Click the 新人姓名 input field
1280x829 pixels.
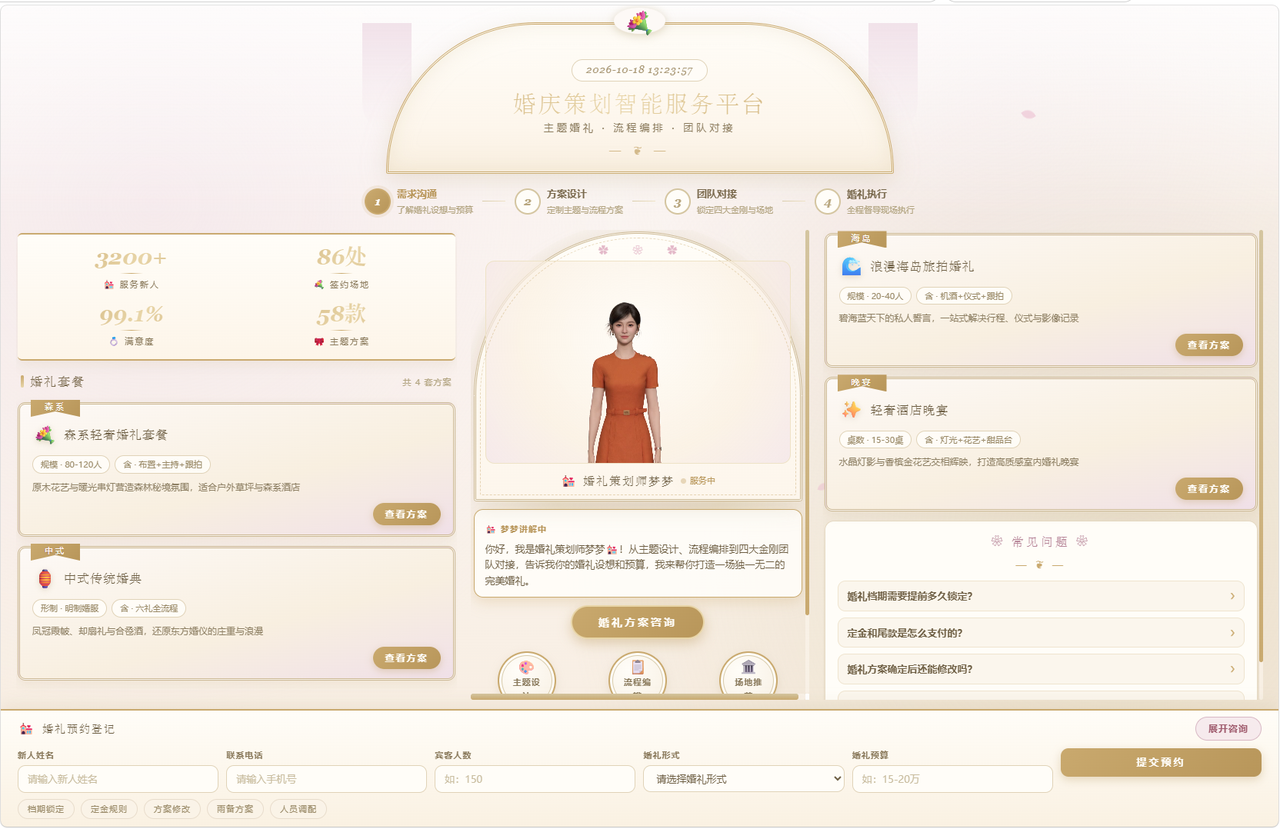(118, 779)
